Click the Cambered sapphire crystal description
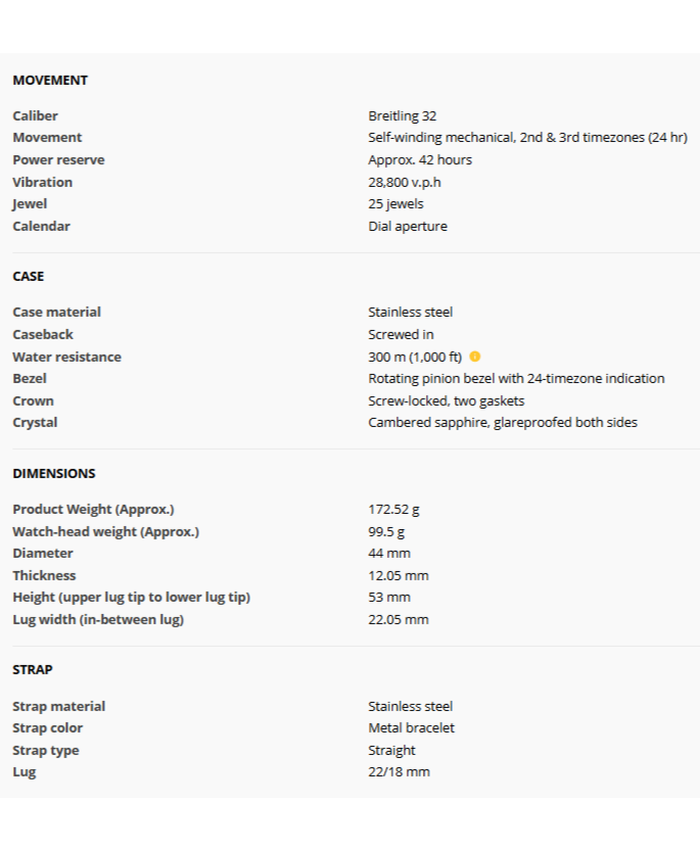The width and height of the screenshot is (700, 850). pos(502,422)
